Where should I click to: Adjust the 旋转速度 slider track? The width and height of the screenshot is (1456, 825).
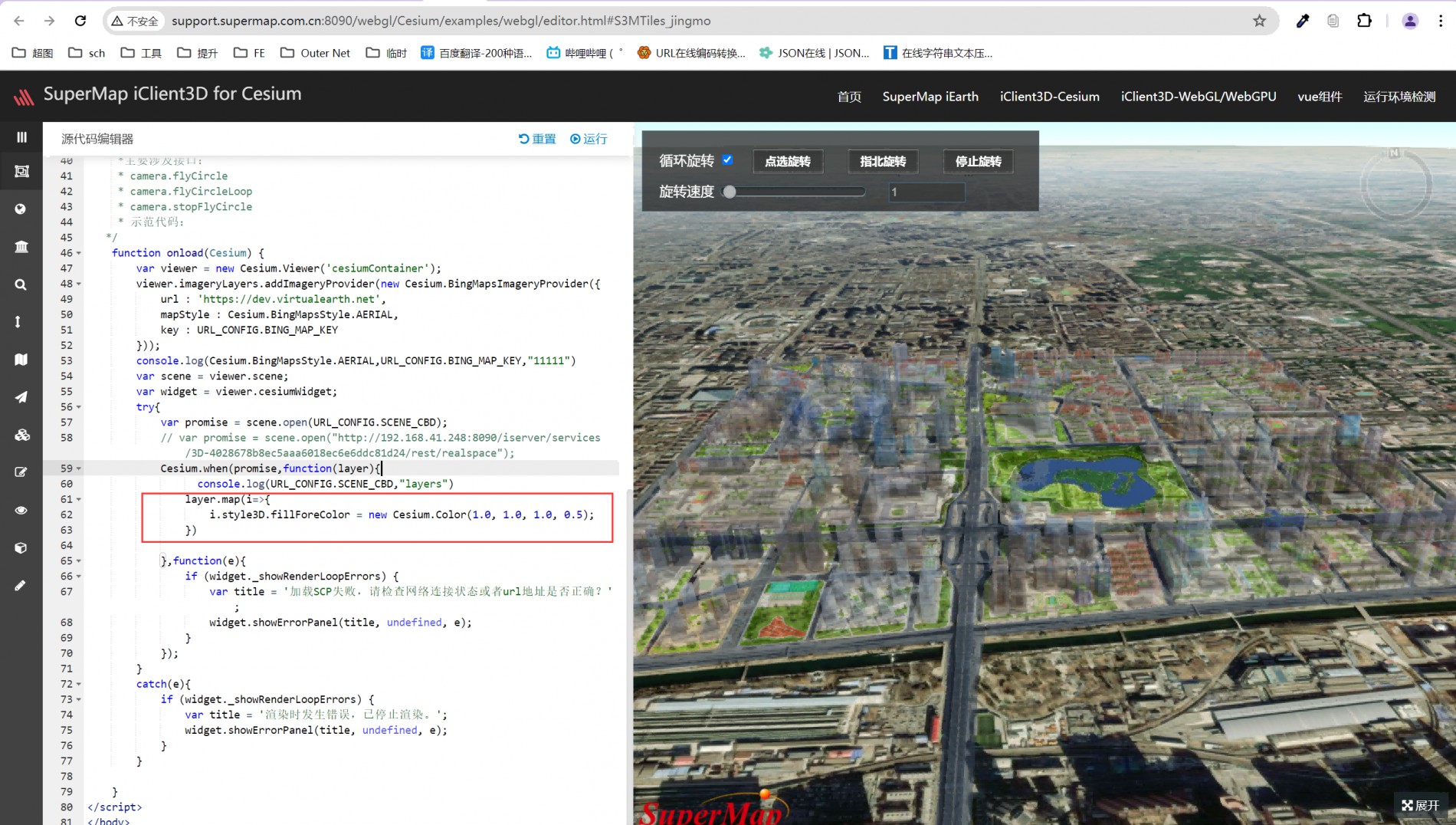[795, 192]
